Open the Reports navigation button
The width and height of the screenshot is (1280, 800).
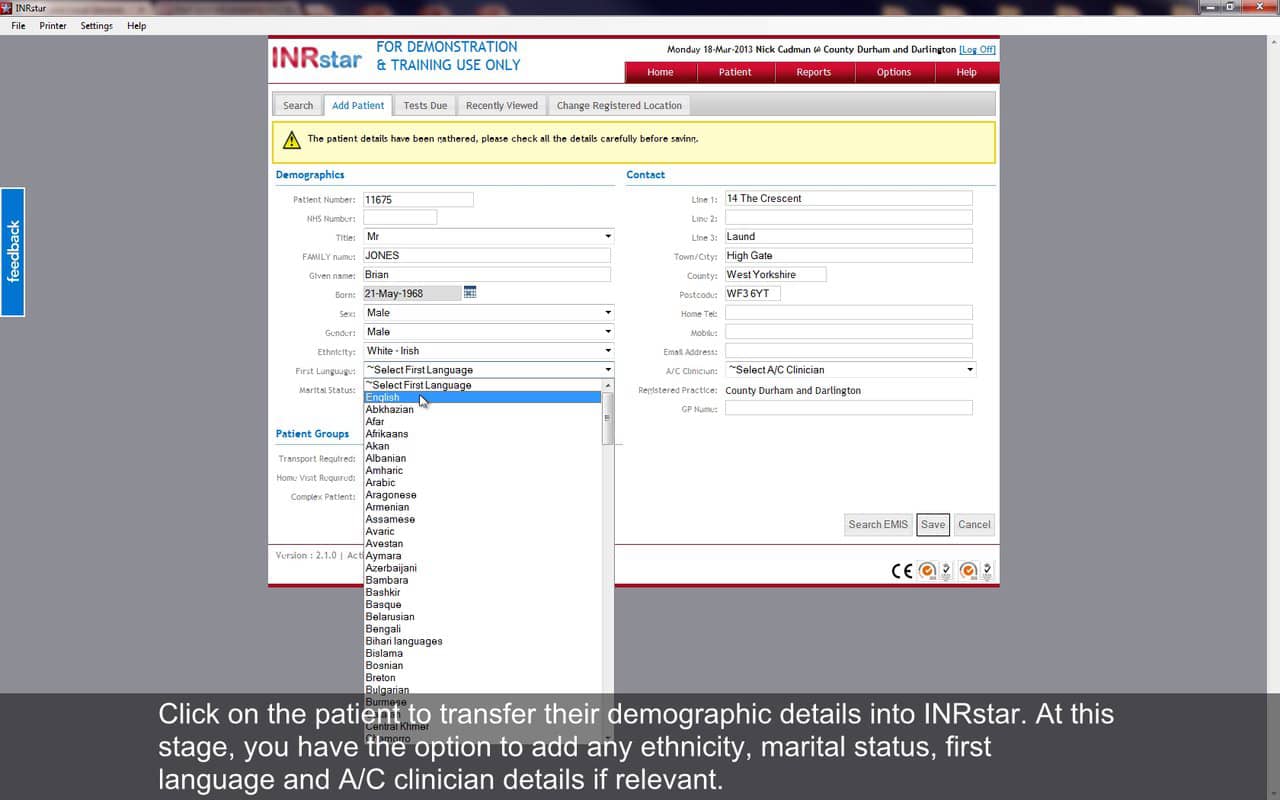click(814, 72)
